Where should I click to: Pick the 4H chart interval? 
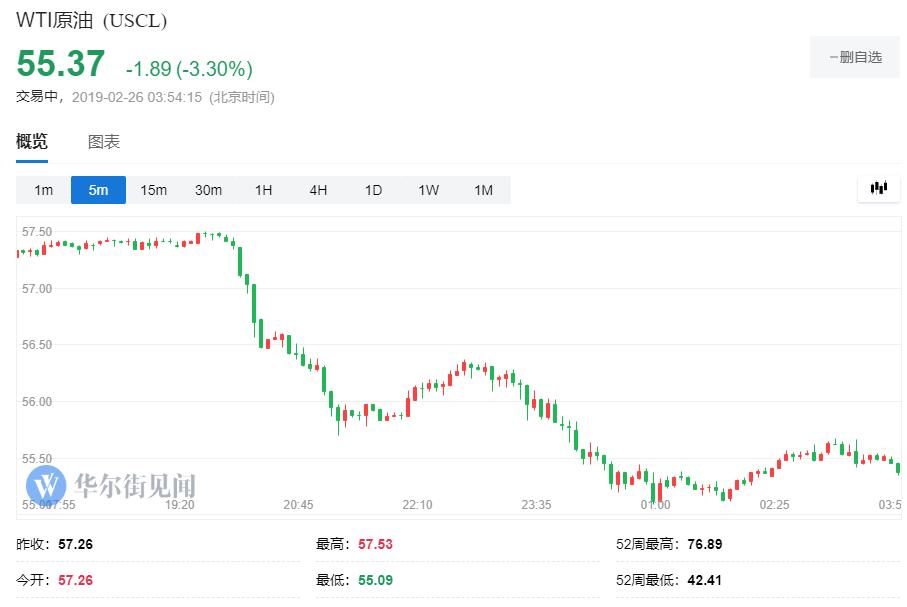click(318, 190)
